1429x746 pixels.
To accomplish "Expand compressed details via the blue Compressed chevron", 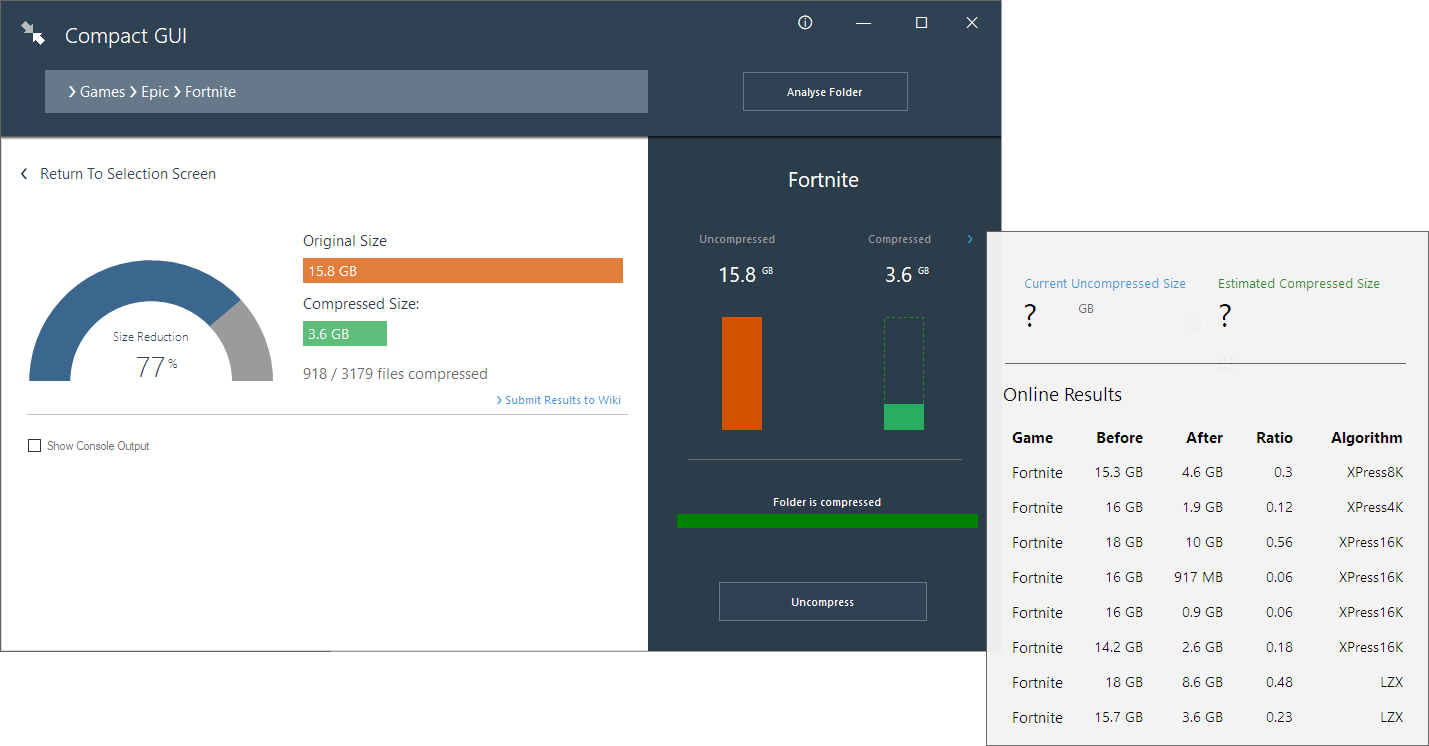I will tap(969, 239).
